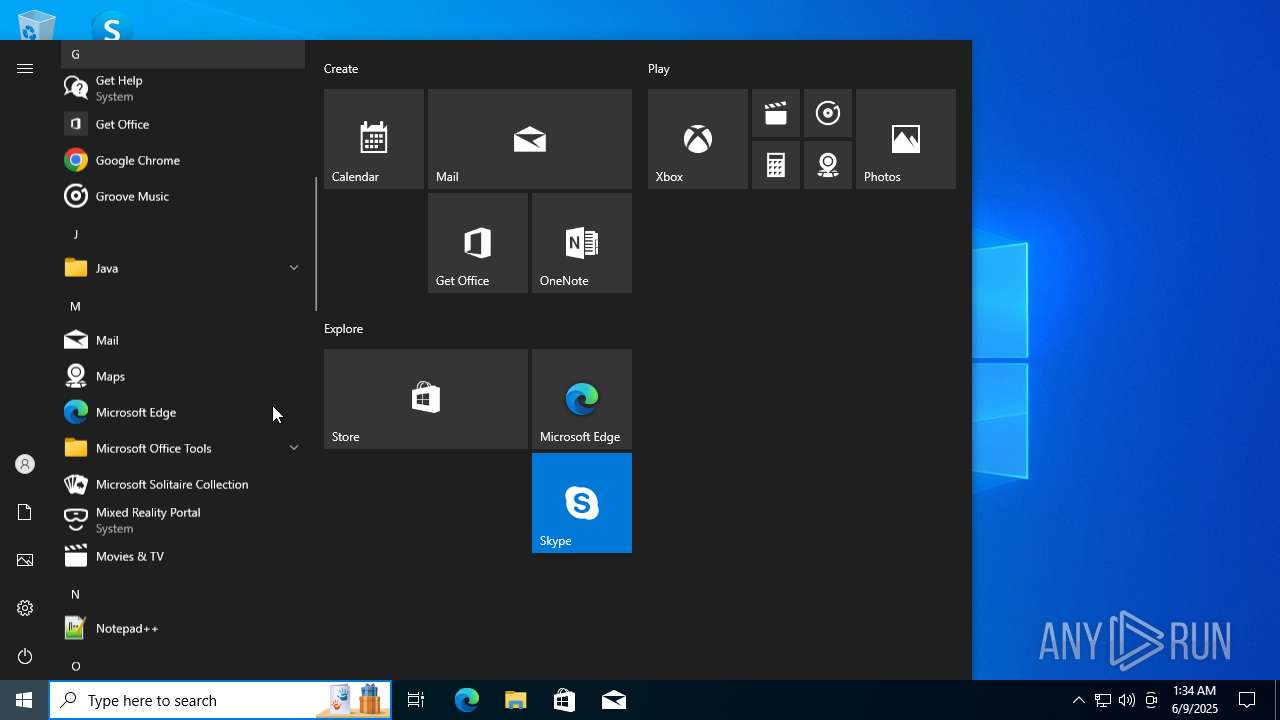1280x720 pixels.
Task: Jump to letter J header
Action: tap(183, 234)
